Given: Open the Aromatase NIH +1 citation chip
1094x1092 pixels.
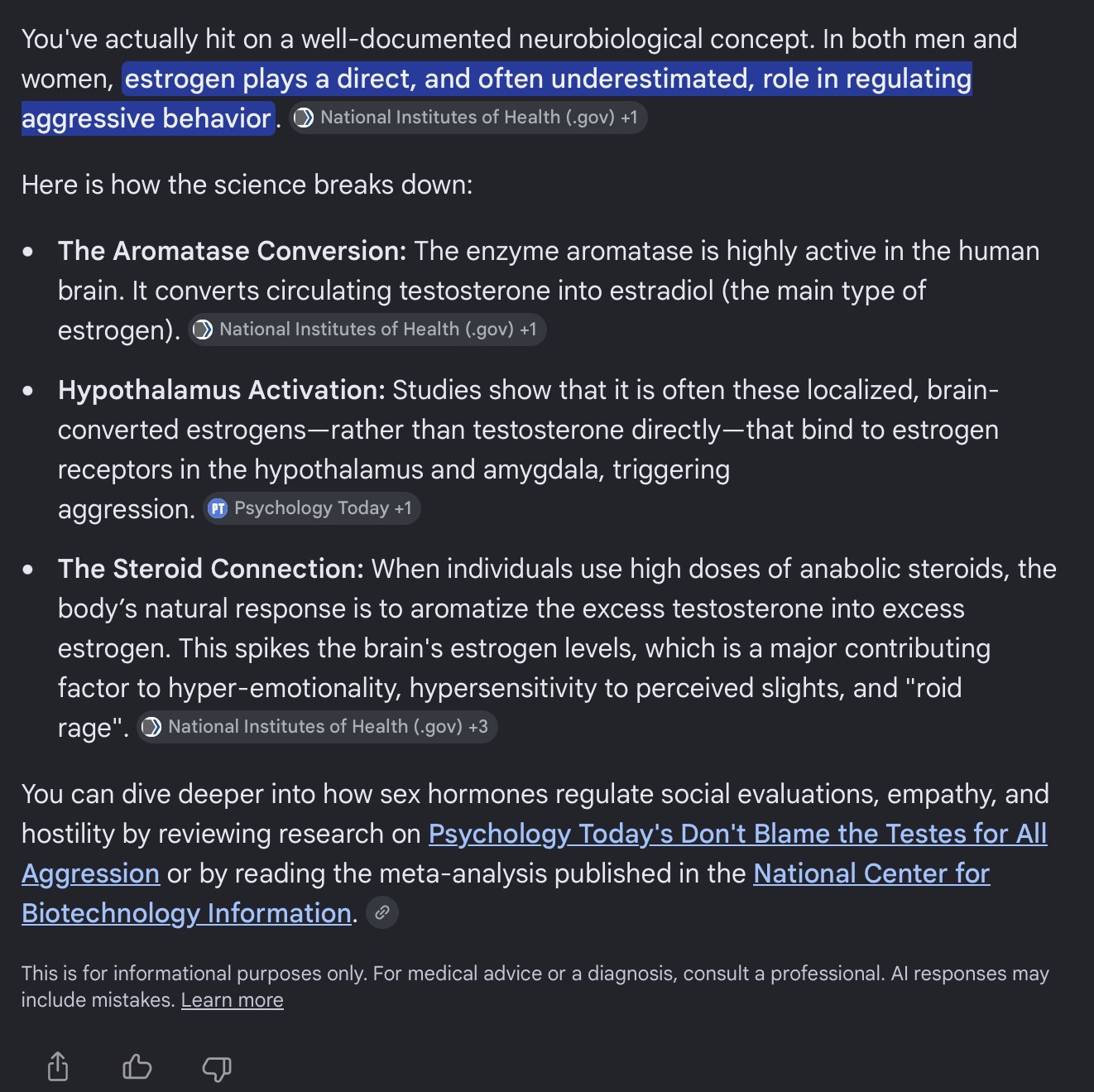Looking at the screenshot, I should 367,330.
